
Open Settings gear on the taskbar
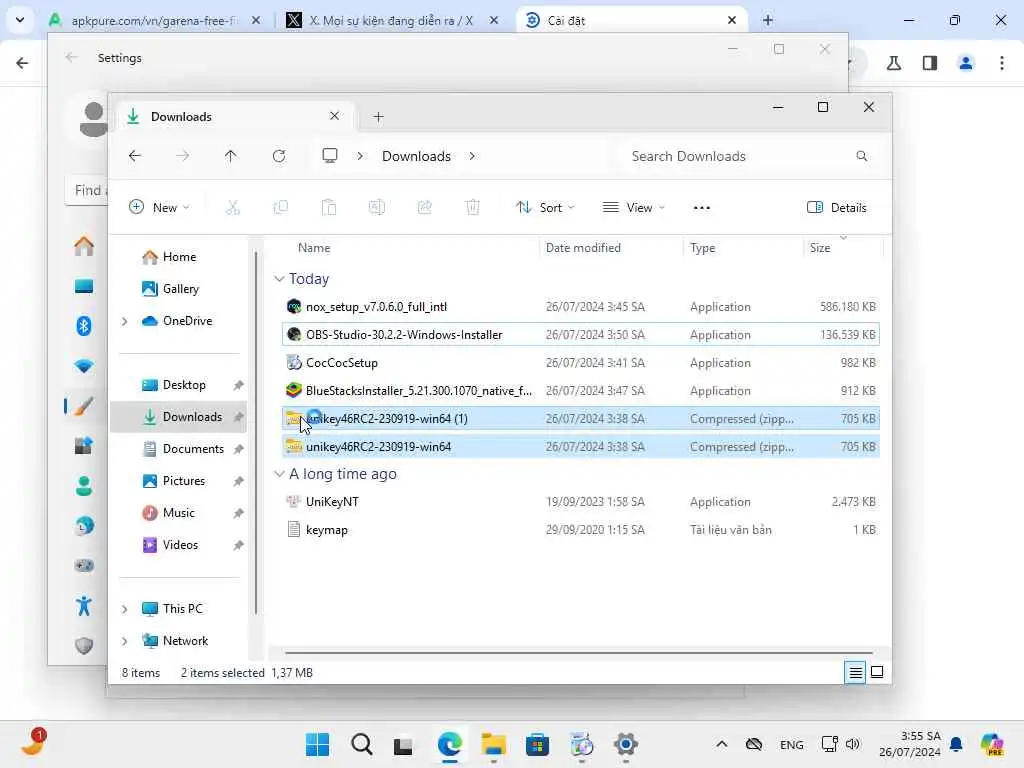coord(625,744)
